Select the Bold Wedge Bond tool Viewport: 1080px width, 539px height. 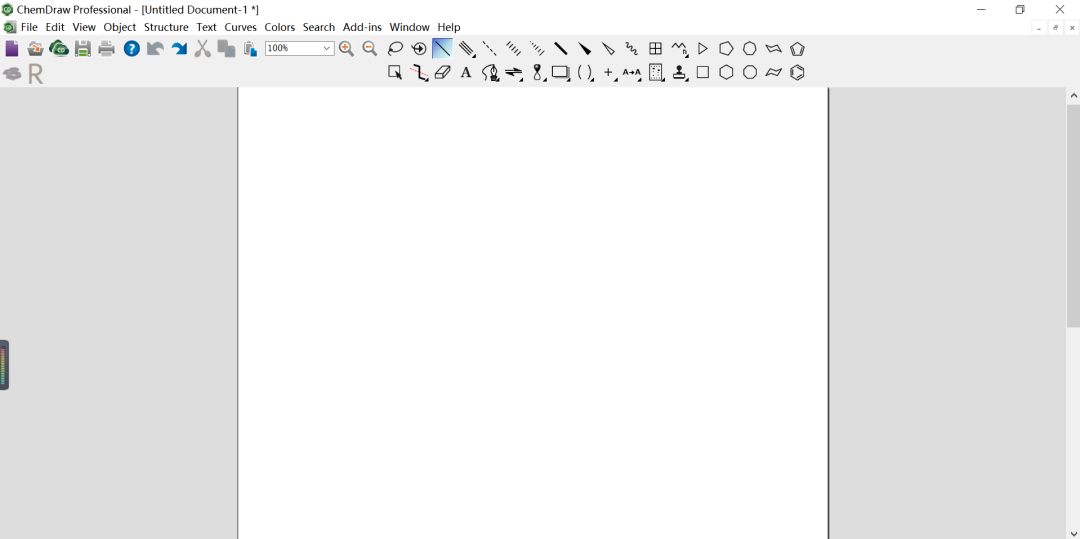click(x=584, y=48)
